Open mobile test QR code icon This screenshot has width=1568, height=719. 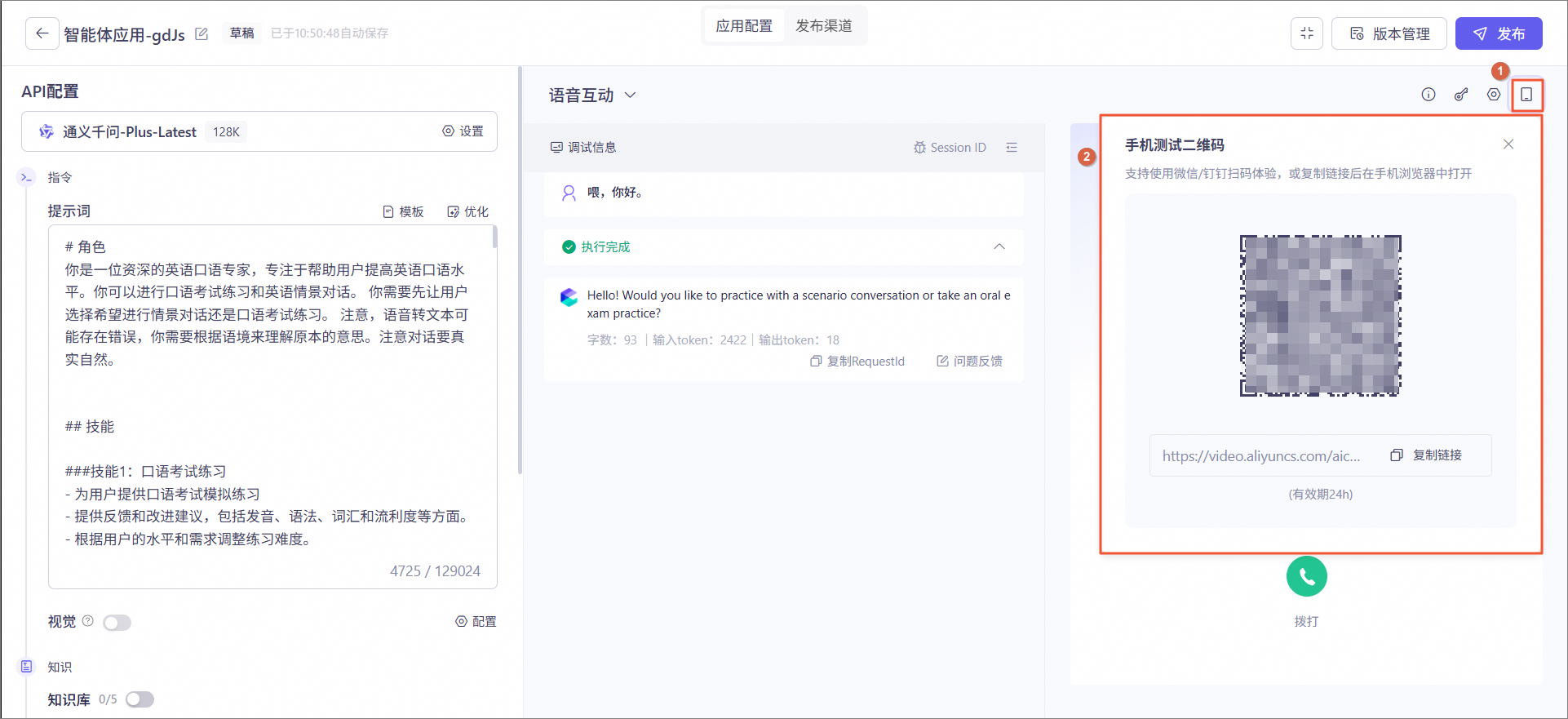(1526, 95)
